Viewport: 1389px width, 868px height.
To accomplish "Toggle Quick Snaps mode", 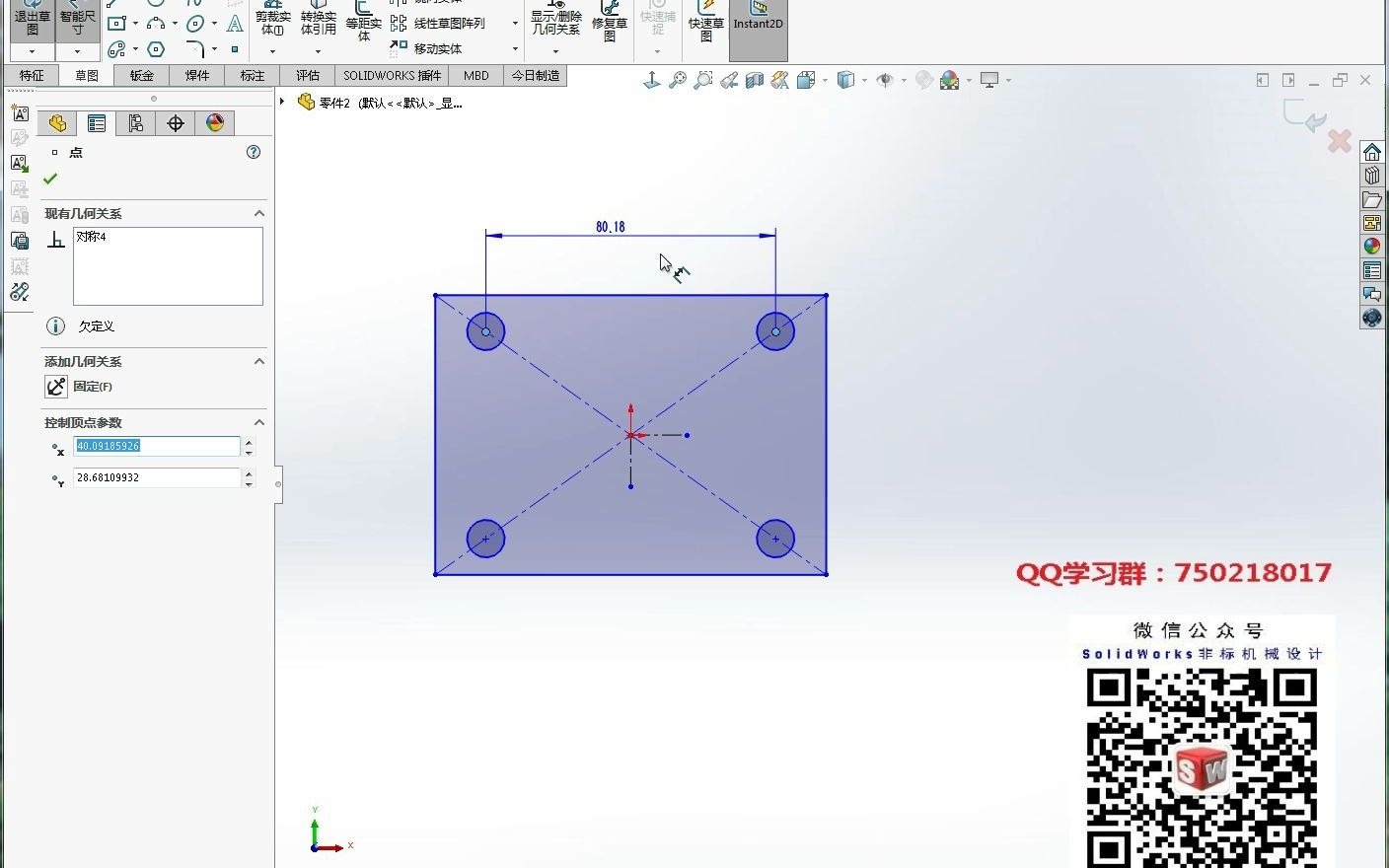I will point(656,25).
